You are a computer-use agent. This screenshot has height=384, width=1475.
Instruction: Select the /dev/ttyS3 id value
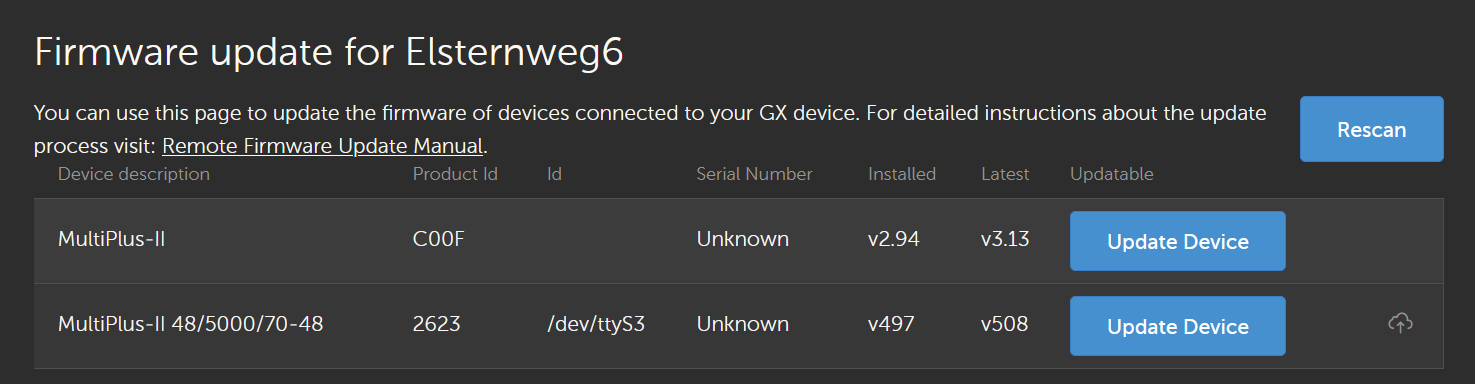(x=596, y=325)
